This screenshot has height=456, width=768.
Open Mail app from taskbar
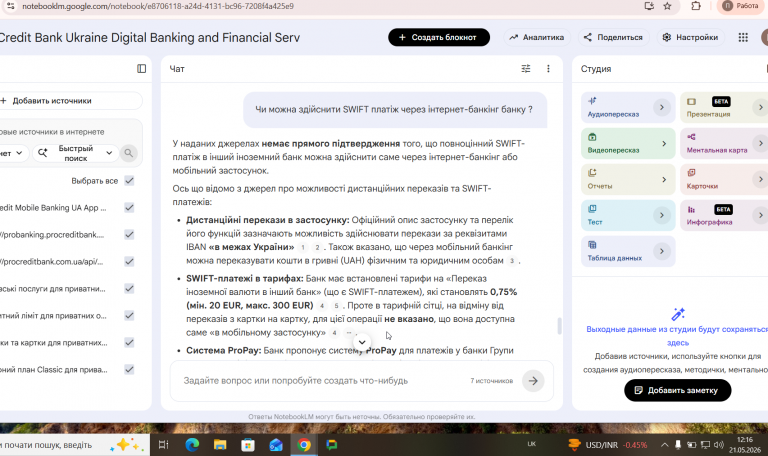[276, 445]
